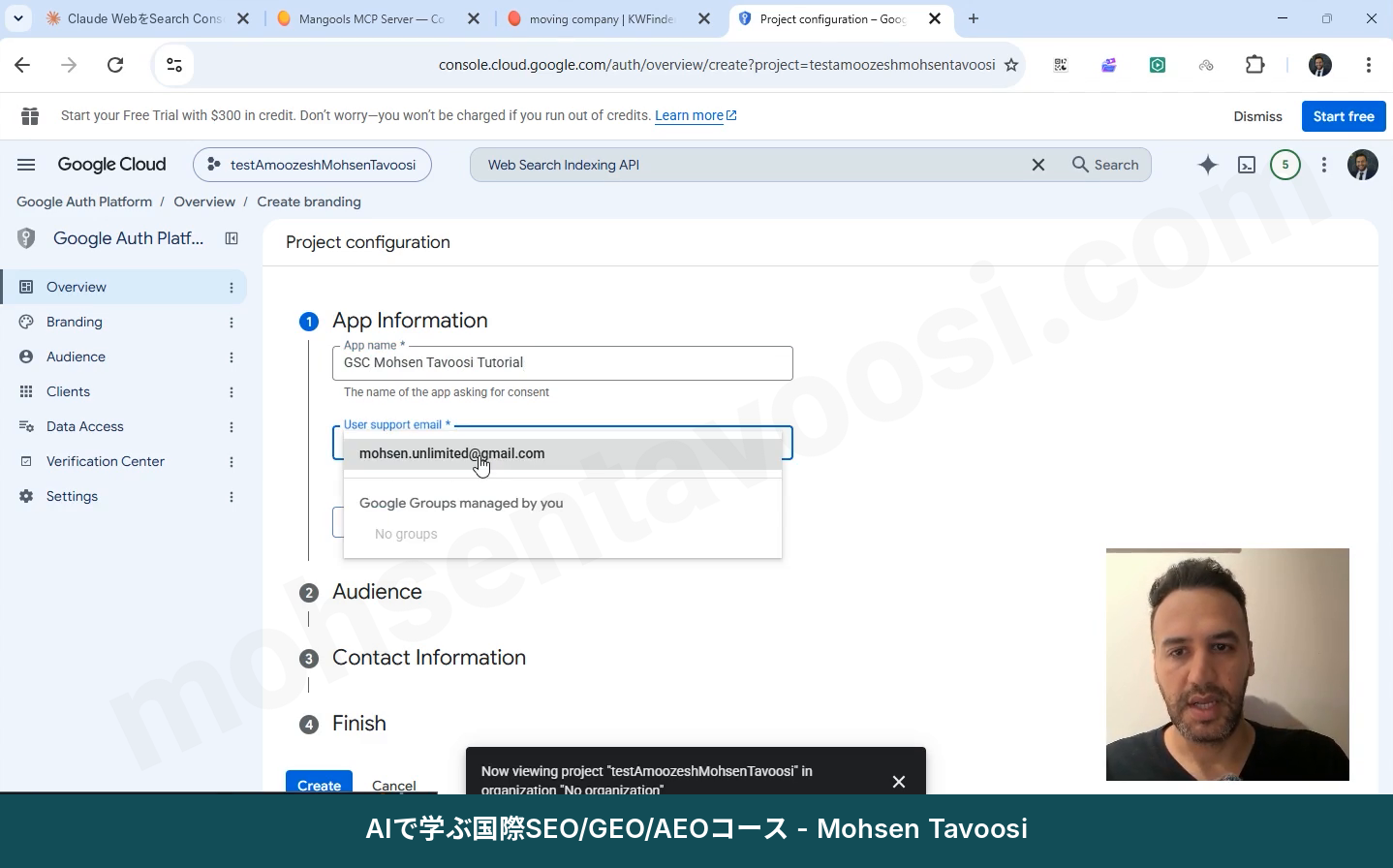Click the Gemini sparkle icon
This screenshot has height=868, width=1393.
point(1207,165)
